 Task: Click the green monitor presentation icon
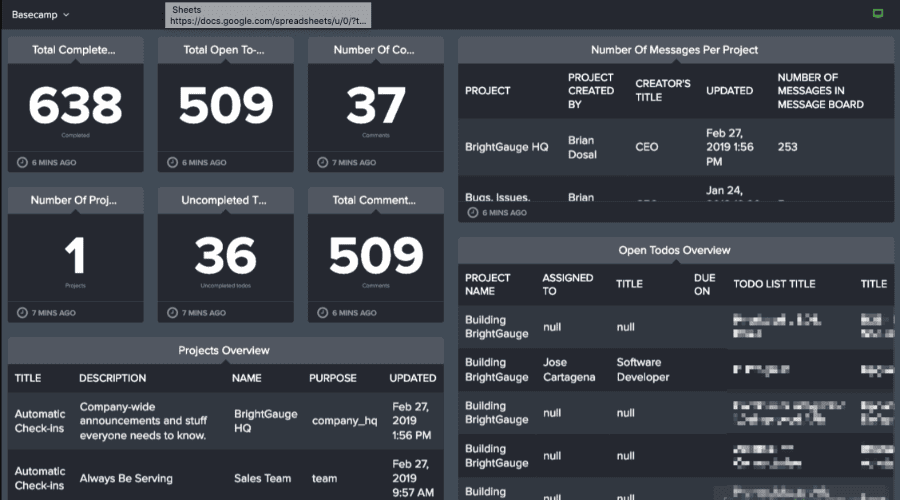pyautogui.click(x=878, y=14)
